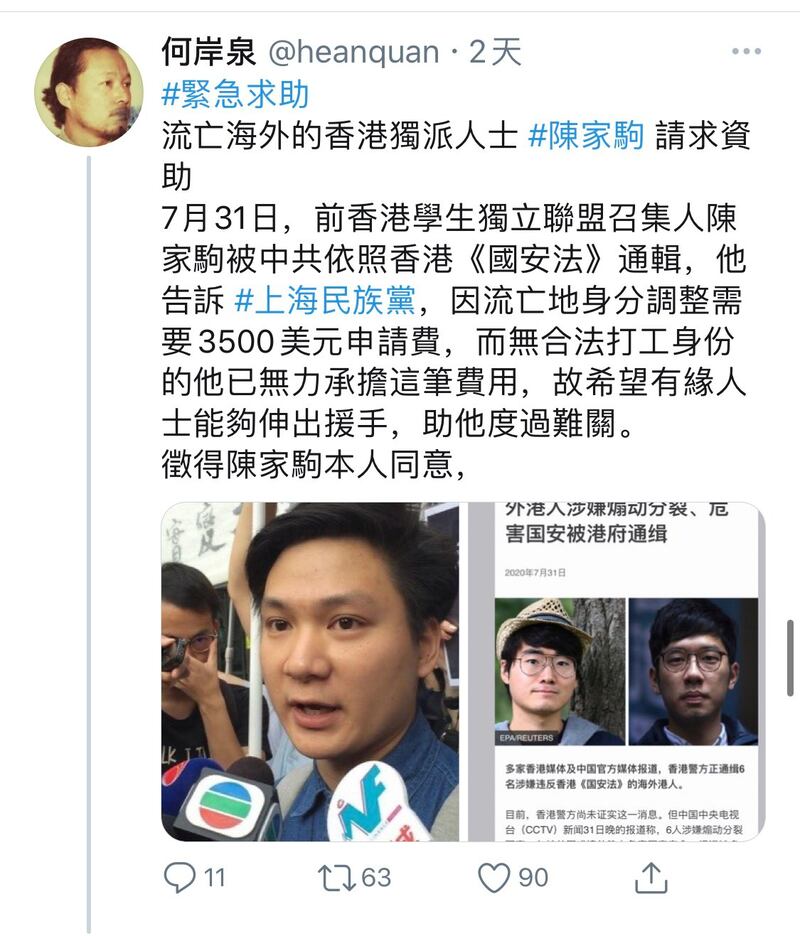Viewport: 800px width, 936px height.
Task: Open the #緊急求助 hashtag
Action: pos(235,95)
